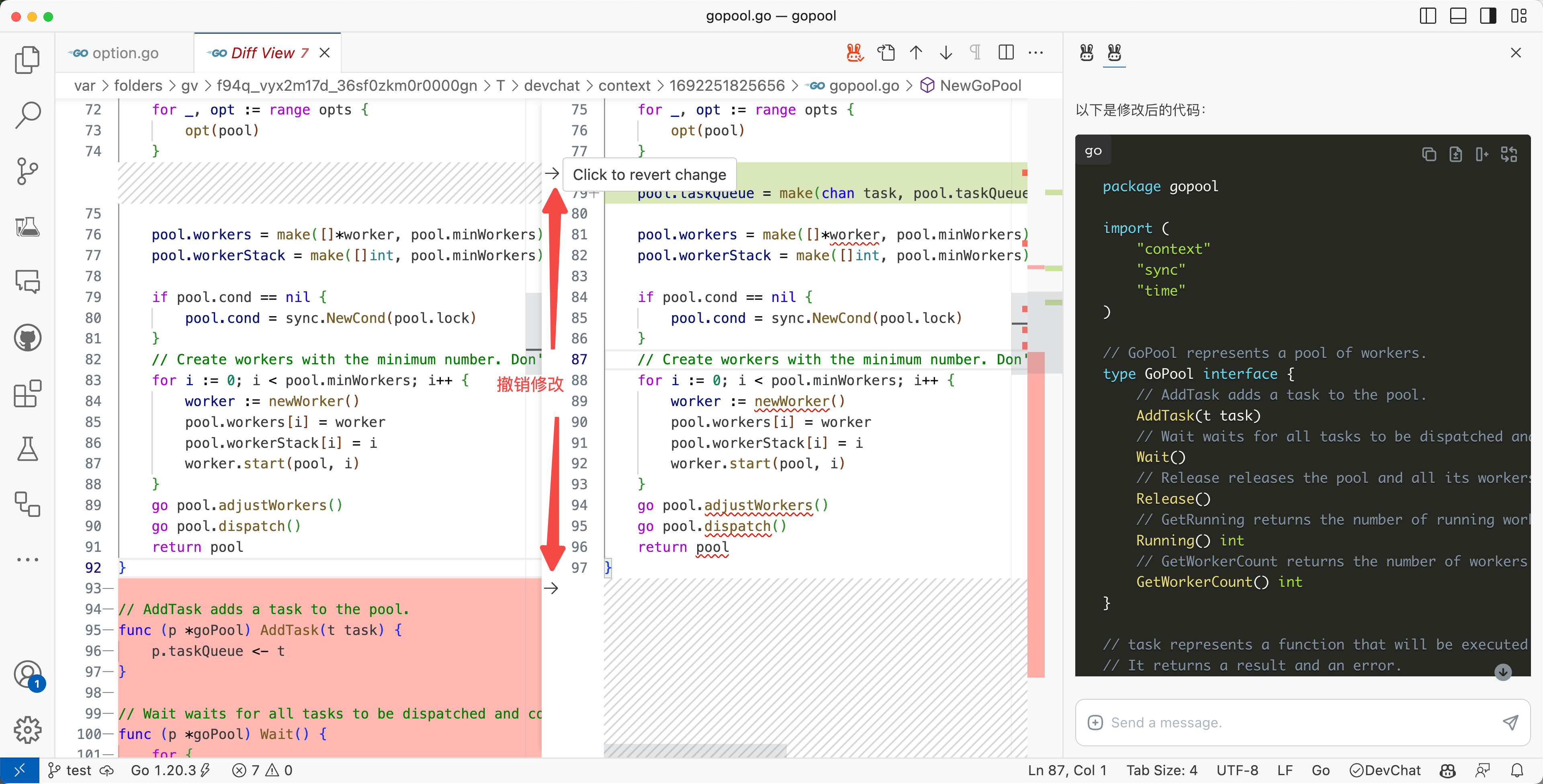The width and height of the screenshot is (1543, 784).
Task: Click DevChat status bar button
Action: point(1385,770)
